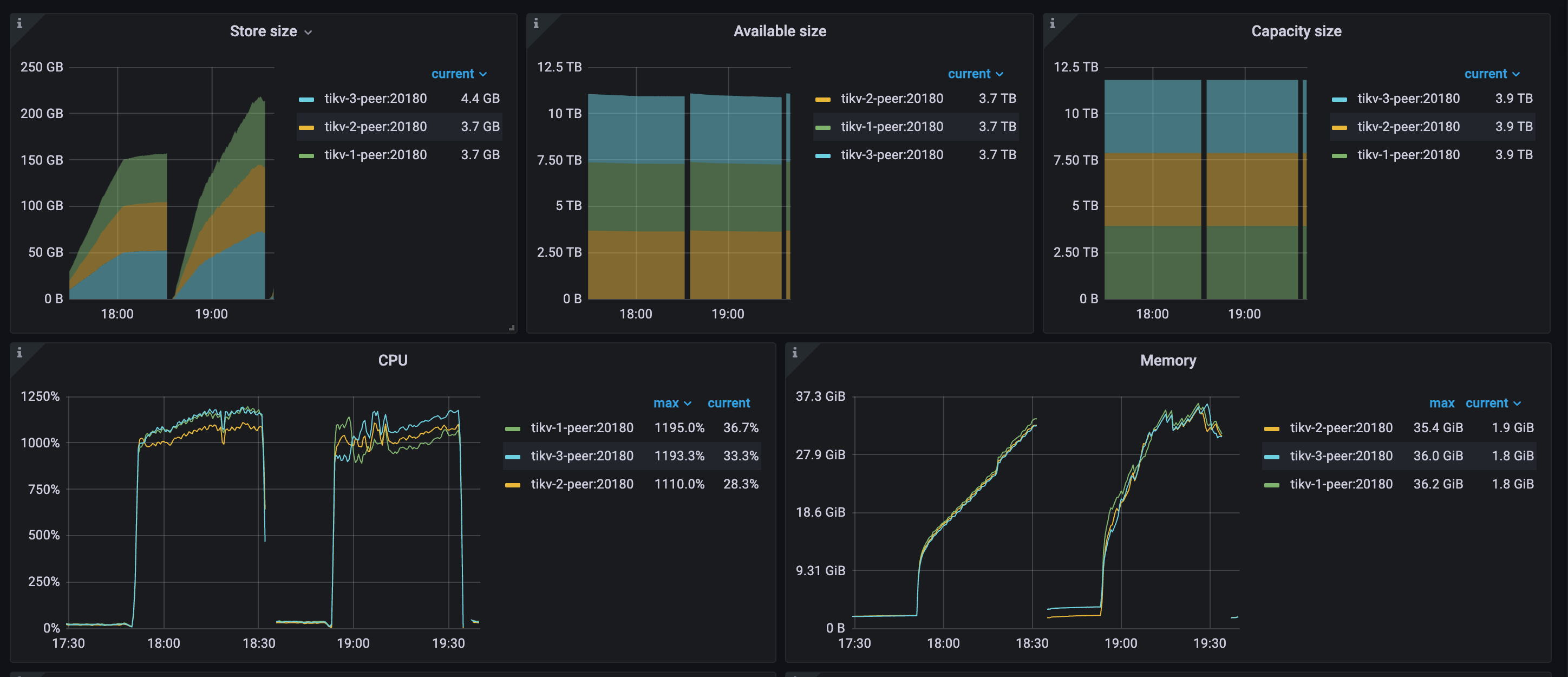Open the Store size panel title dropdown
This screenshot has width=1568, height=677.
(x=270, y=31)
